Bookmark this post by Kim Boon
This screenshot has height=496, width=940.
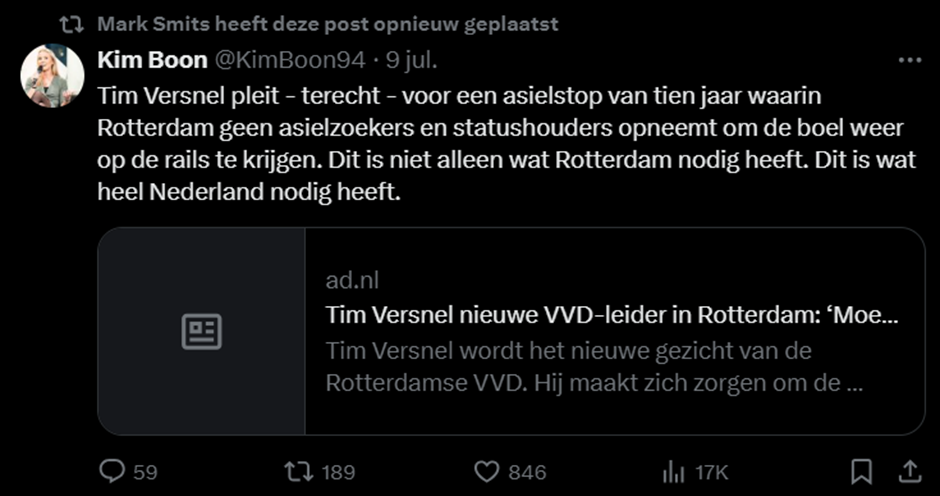coord(861,471)
